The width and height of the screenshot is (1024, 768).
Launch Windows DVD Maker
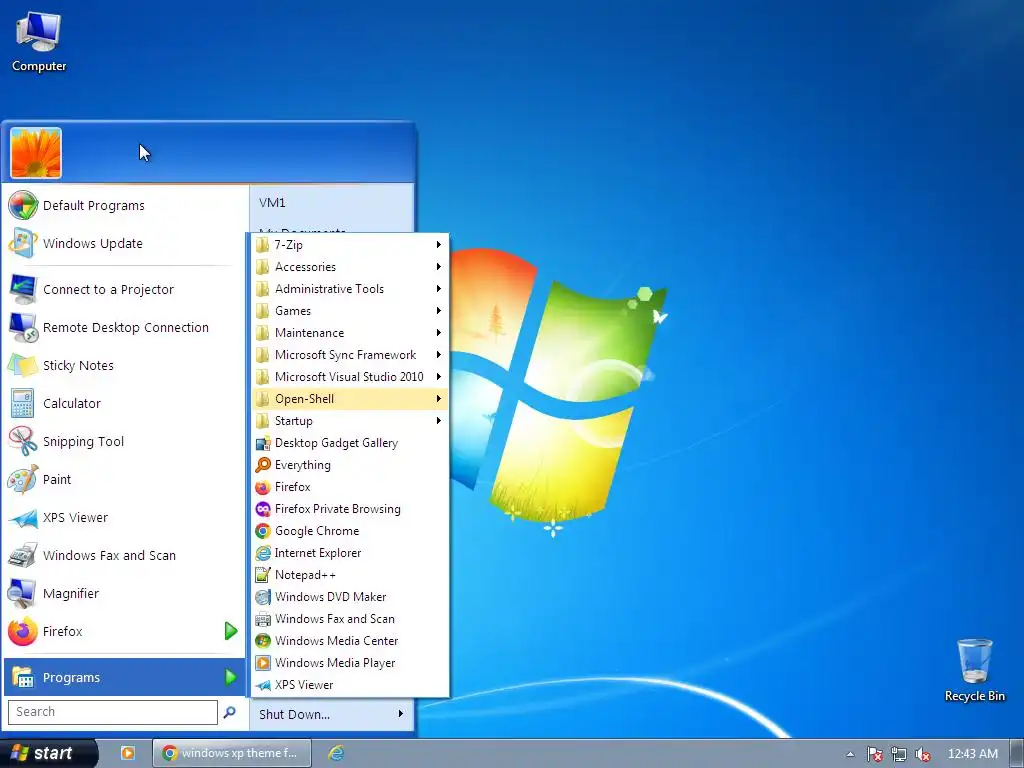(x=350, y=597)
